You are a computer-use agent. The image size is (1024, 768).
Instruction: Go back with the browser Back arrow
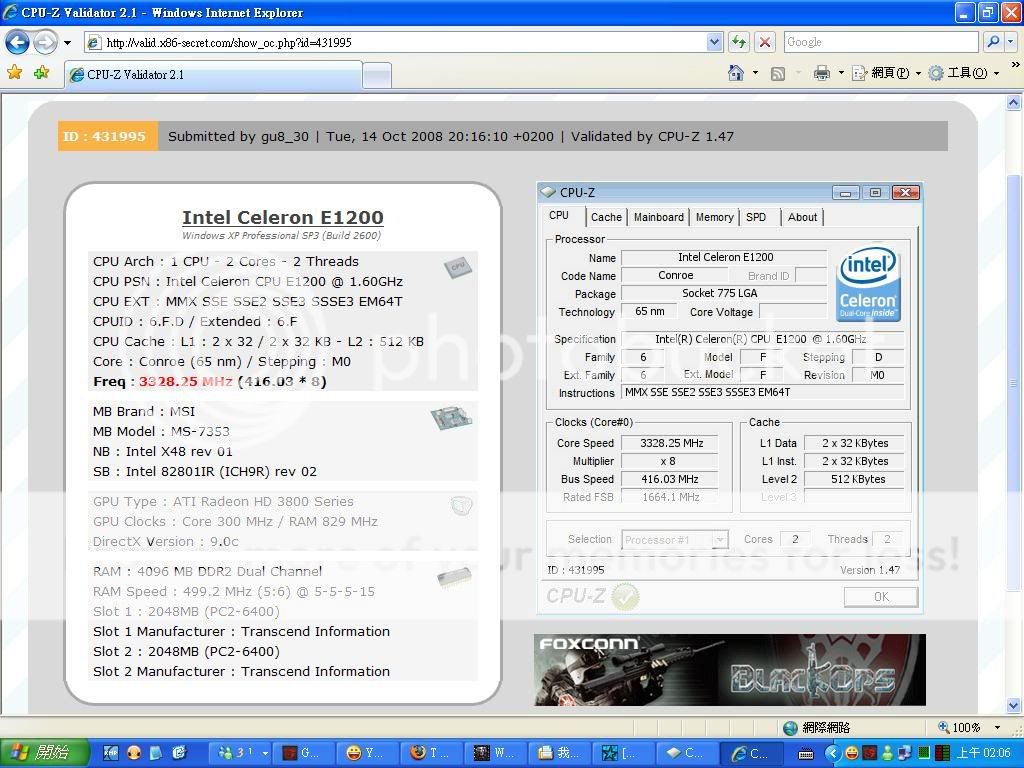click(x=17, y=42)
